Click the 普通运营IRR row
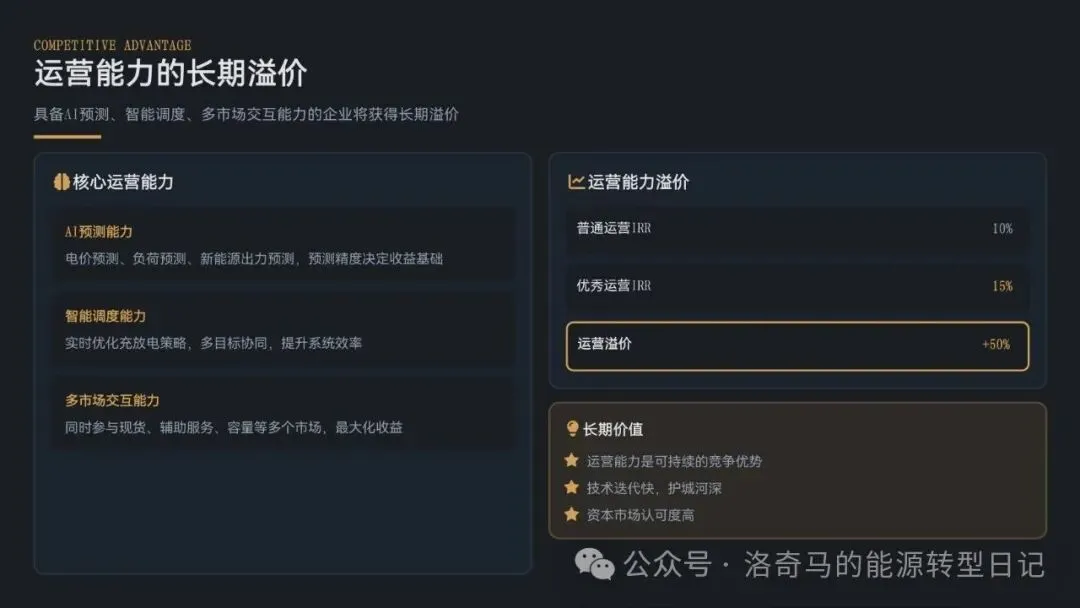This screenshot has height=608, width=1080. [x=796, y=229]
